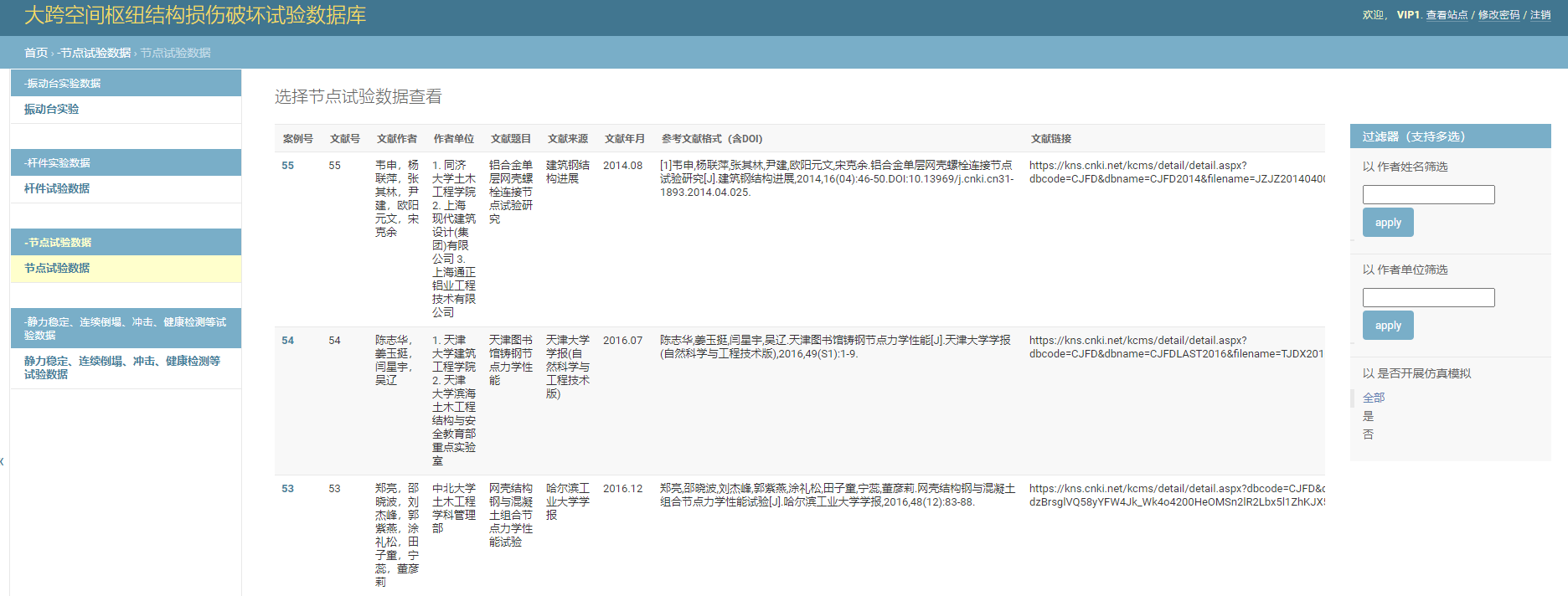Open the 首页 breadcrumb link
The height and width of the screenshot is (596, 1568).
[36, 53]
